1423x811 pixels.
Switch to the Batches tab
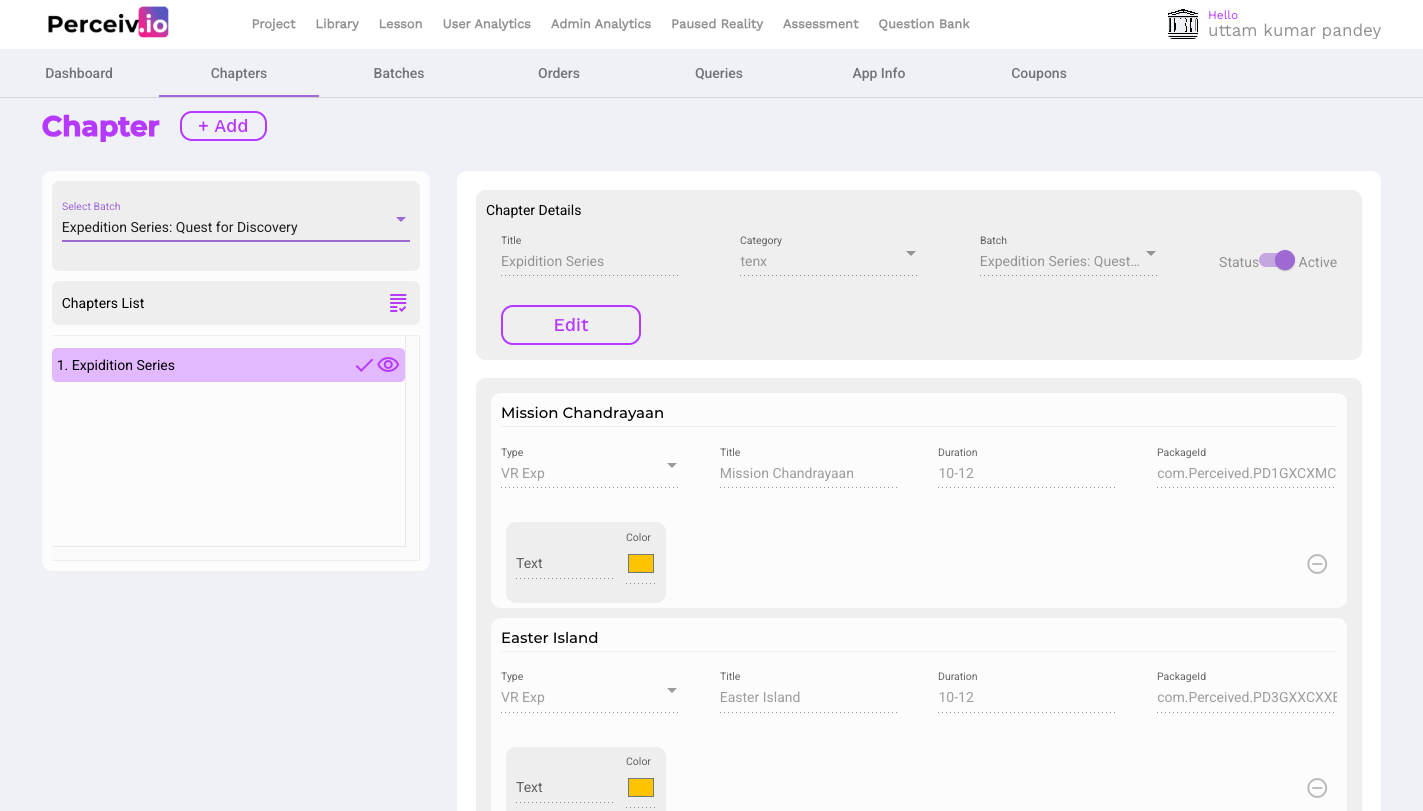point(399,73)
